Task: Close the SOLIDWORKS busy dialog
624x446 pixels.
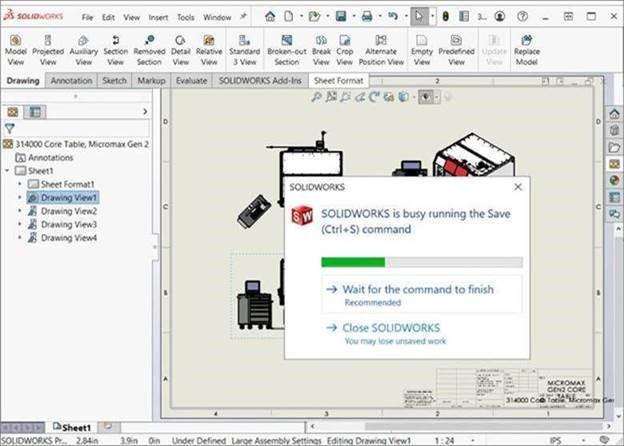Action: pos(518,187)
